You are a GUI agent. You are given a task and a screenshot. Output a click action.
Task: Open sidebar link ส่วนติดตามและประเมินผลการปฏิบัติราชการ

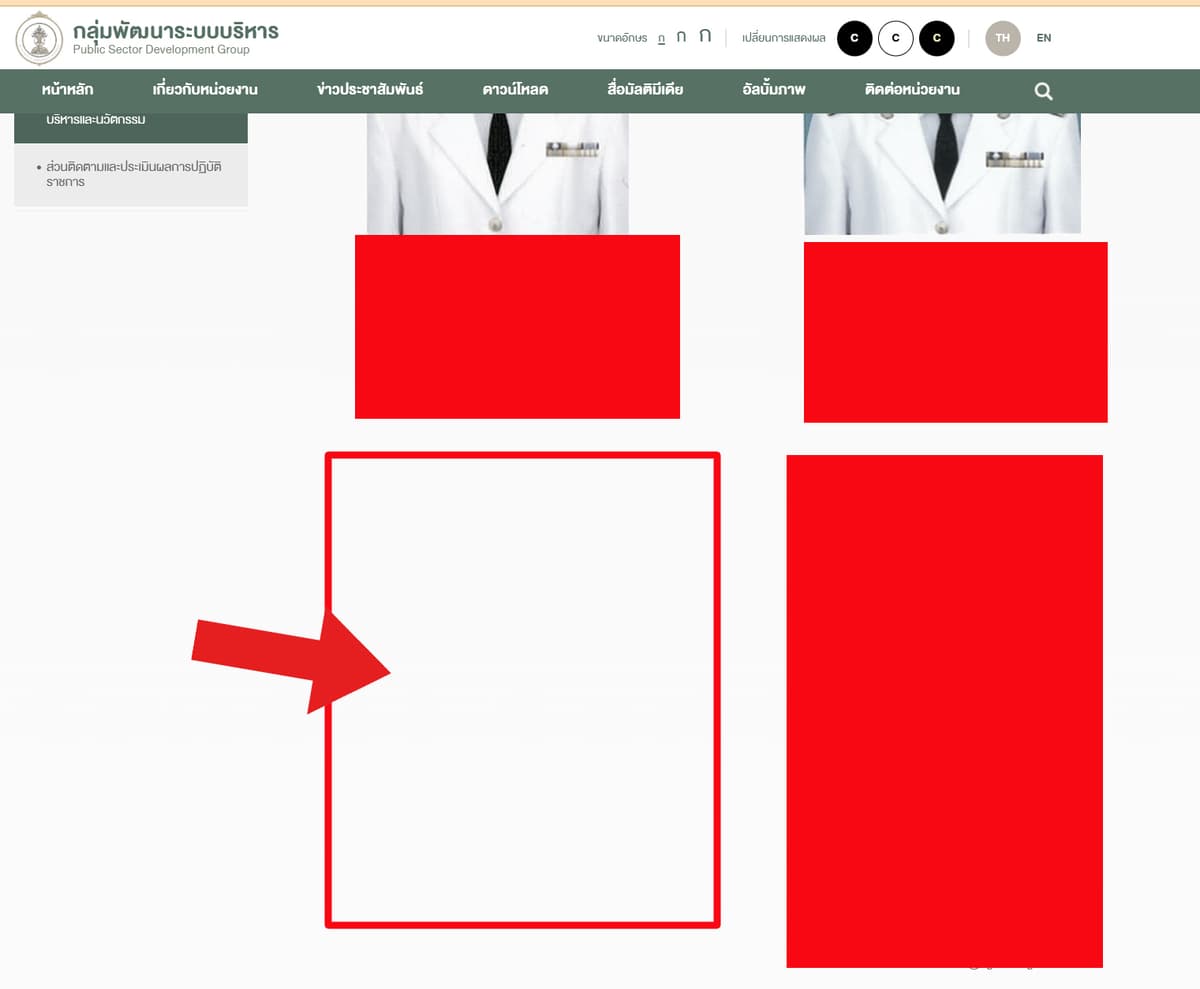(131, 175)
